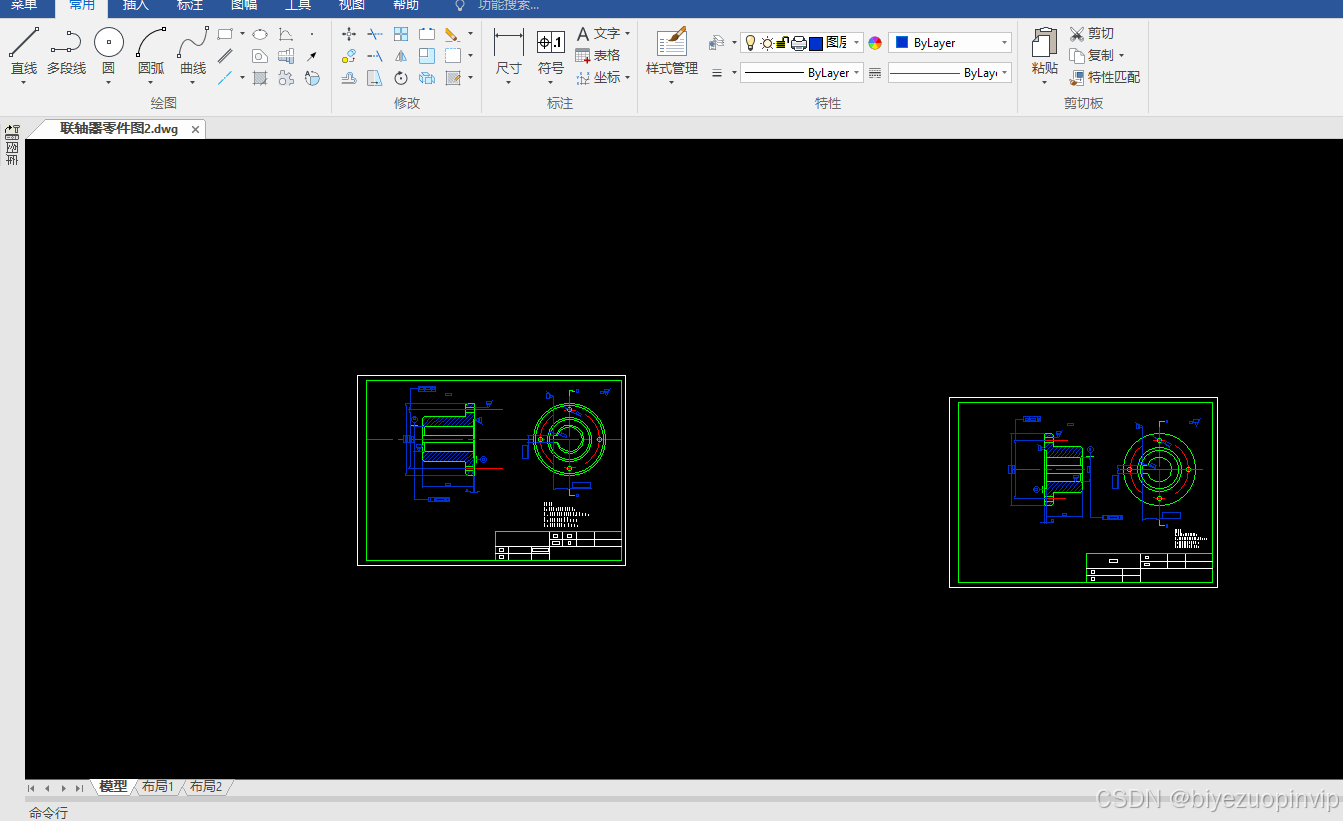This screenshot has width=1343, height=821.
Task: Switch to the 图幅 ribbon tab
Action: [x=244, y=5]
